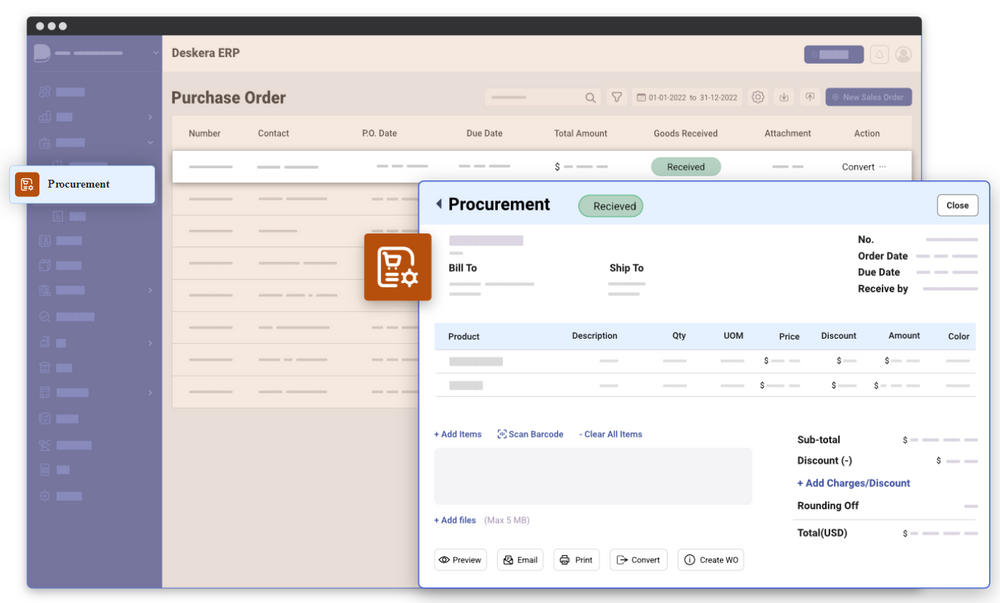The image size is (1000, 603).
Task: Click the Add Charges/Discount link
Action: [x=853, y=483]
